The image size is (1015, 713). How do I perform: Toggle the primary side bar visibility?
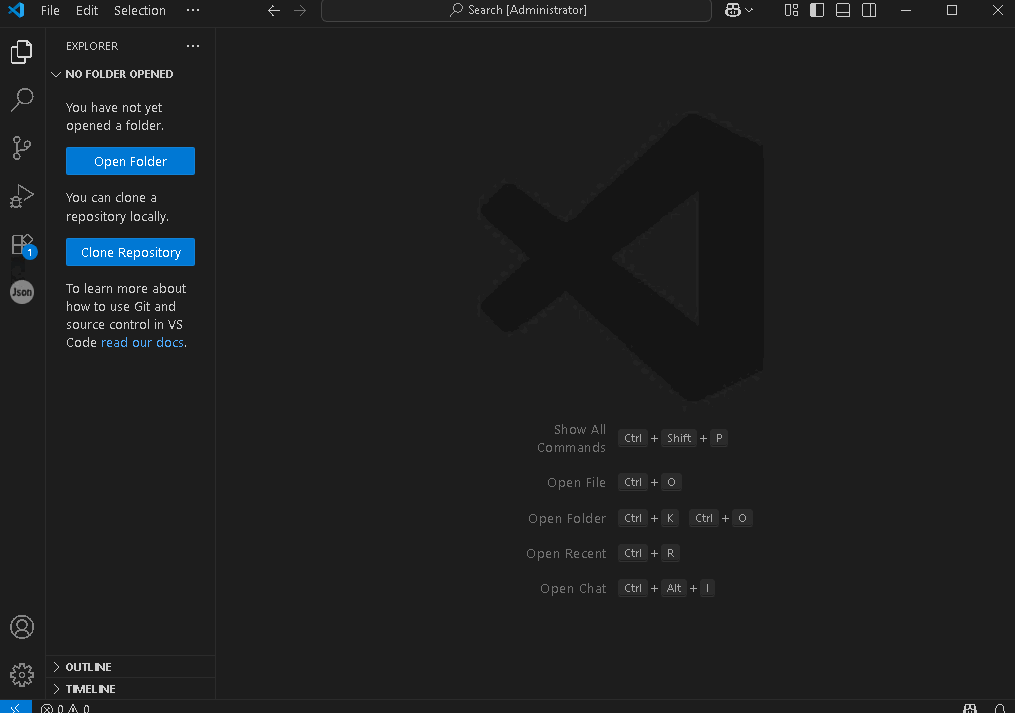[817, 10]
